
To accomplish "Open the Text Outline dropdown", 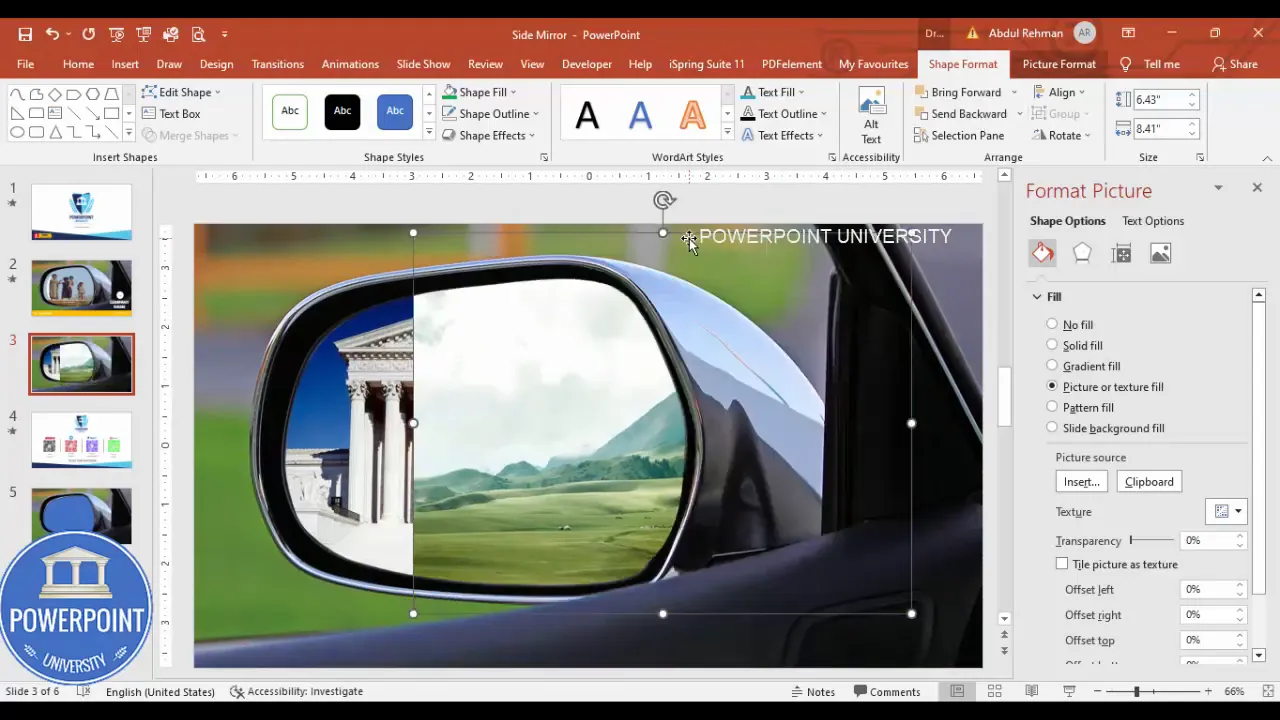I will [x=824, y=114].
